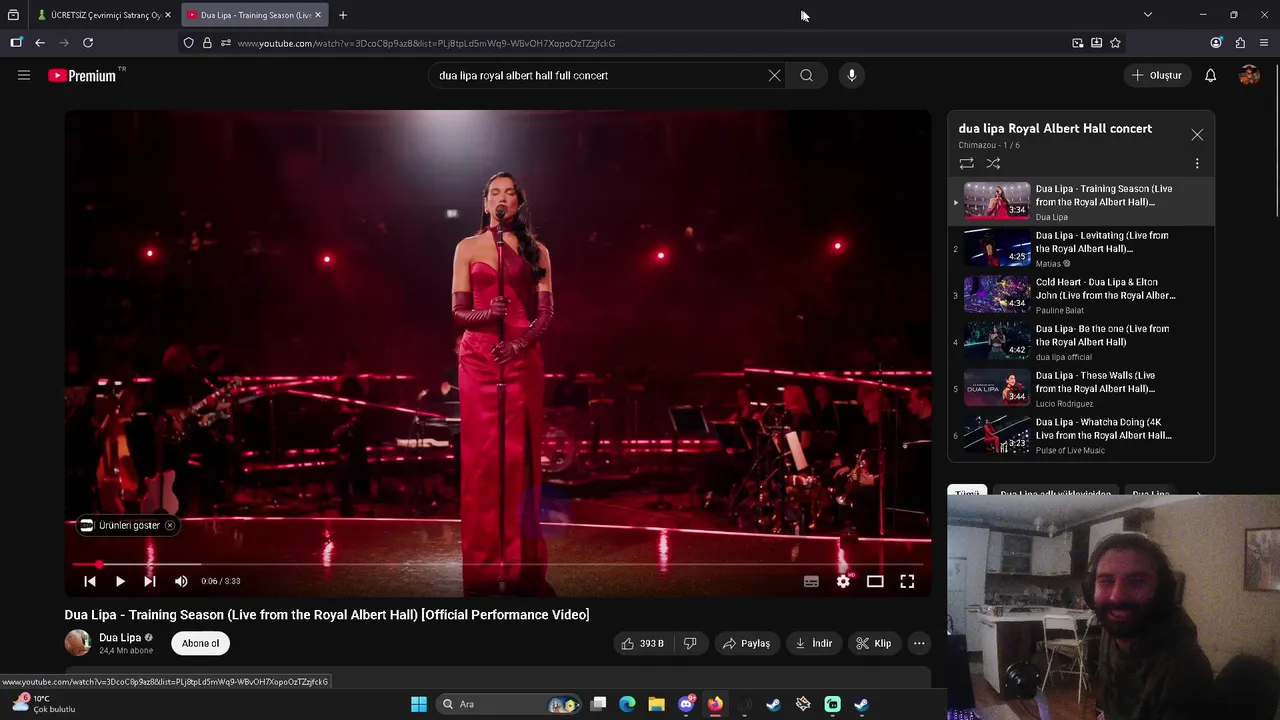
Task: Skip to the previous video
Action: tap(90, 581)
